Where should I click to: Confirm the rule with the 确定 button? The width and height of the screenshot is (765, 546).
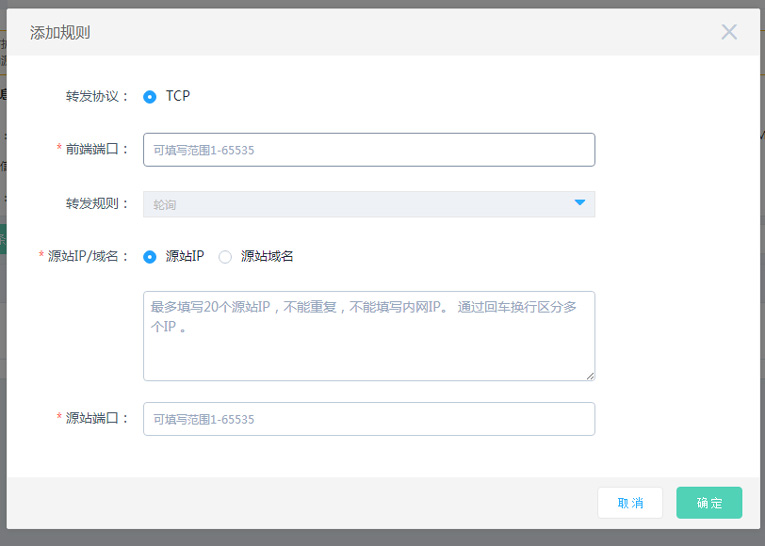tap(709, 503)
